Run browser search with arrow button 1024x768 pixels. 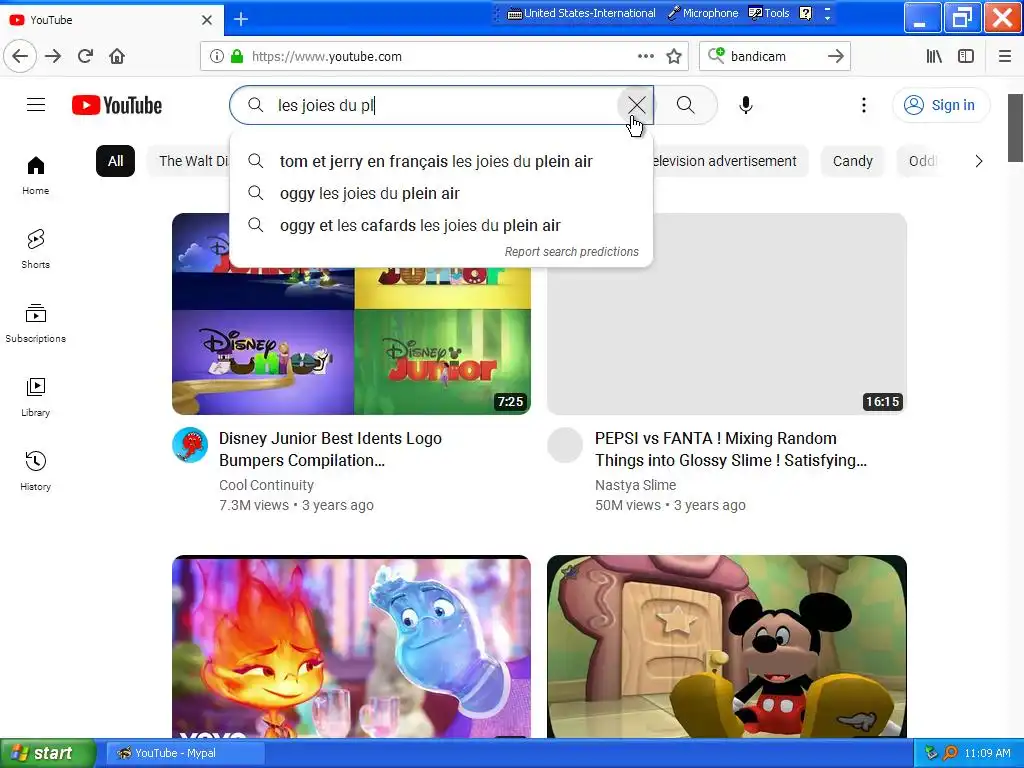click(836, 56)
